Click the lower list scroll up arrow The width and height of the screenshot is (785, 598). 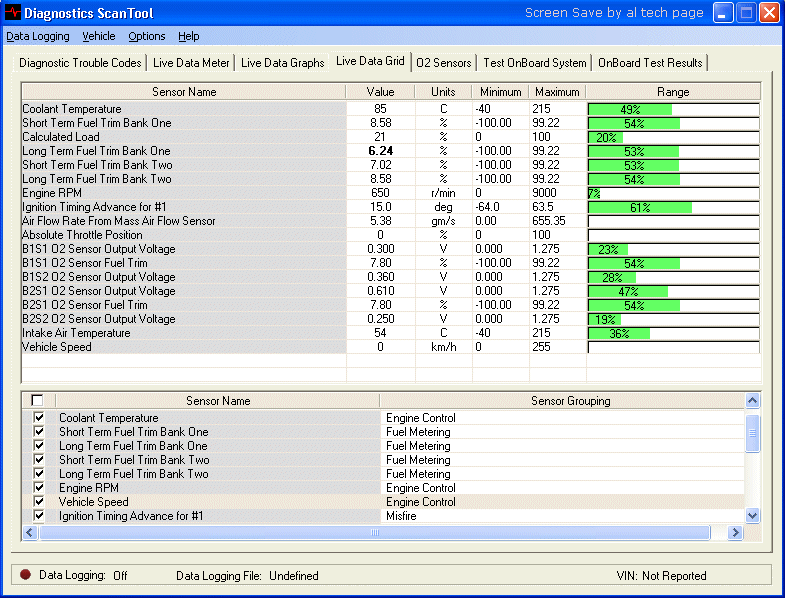(753, 401)
